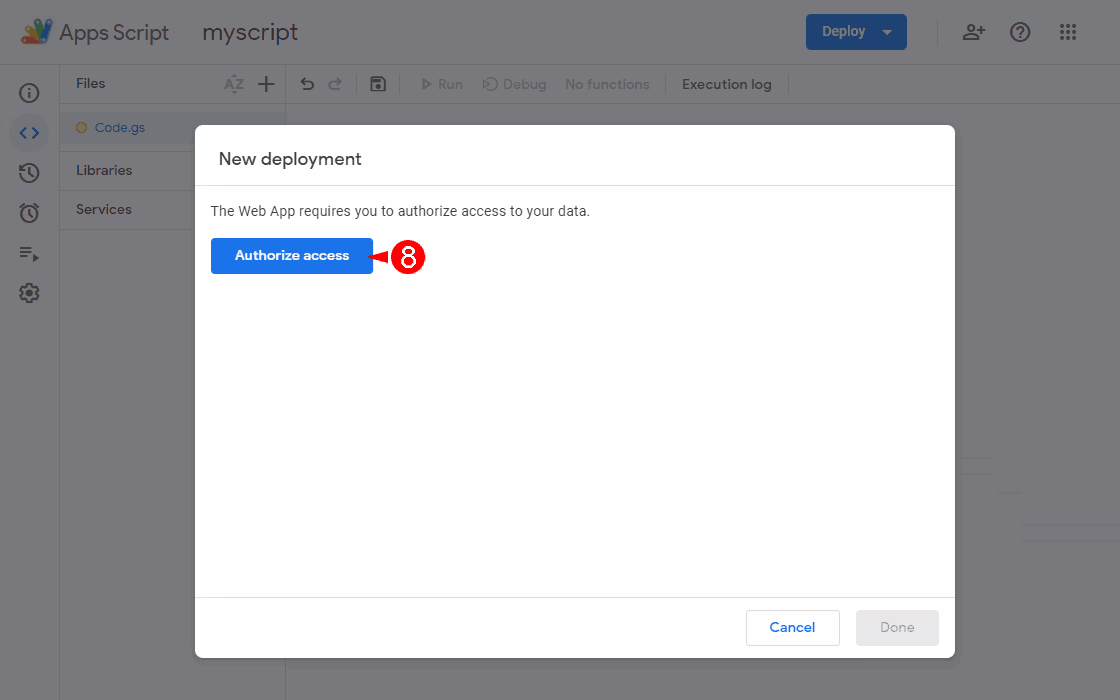Switch to the Editor code icon
This screenshot has width=1120, height=700.
pos(29,133)
